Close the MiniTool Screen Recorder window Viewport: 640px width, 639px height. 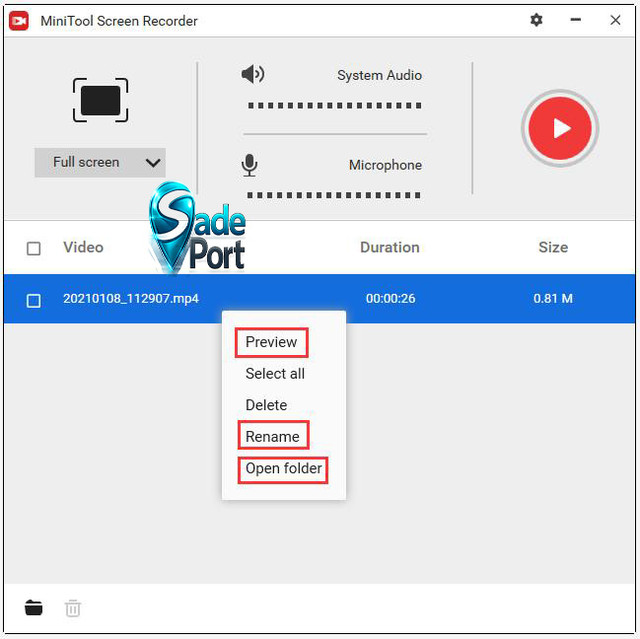tap(615, 20)
